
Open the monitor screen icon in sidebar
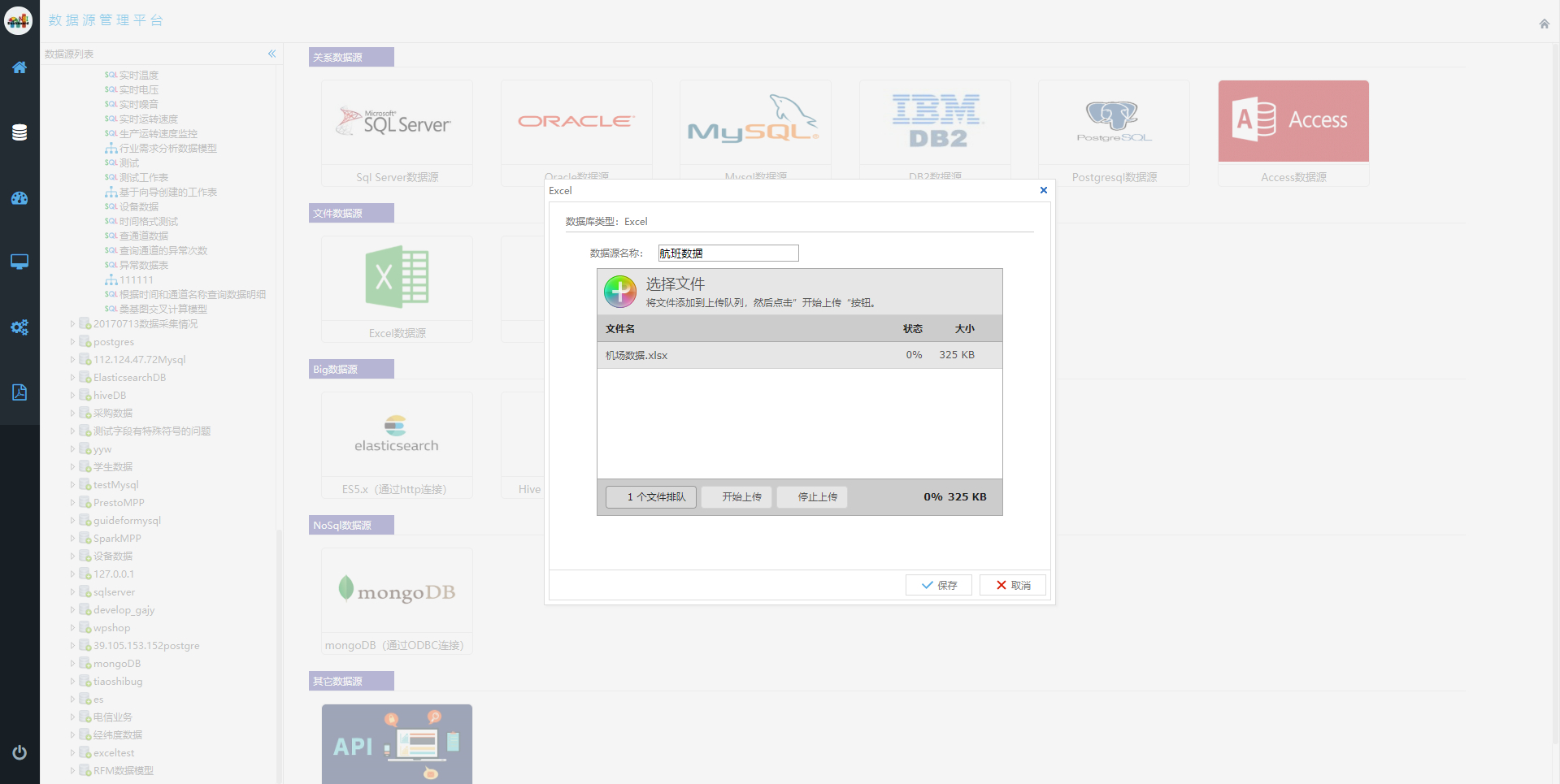[x=20, y=262]
